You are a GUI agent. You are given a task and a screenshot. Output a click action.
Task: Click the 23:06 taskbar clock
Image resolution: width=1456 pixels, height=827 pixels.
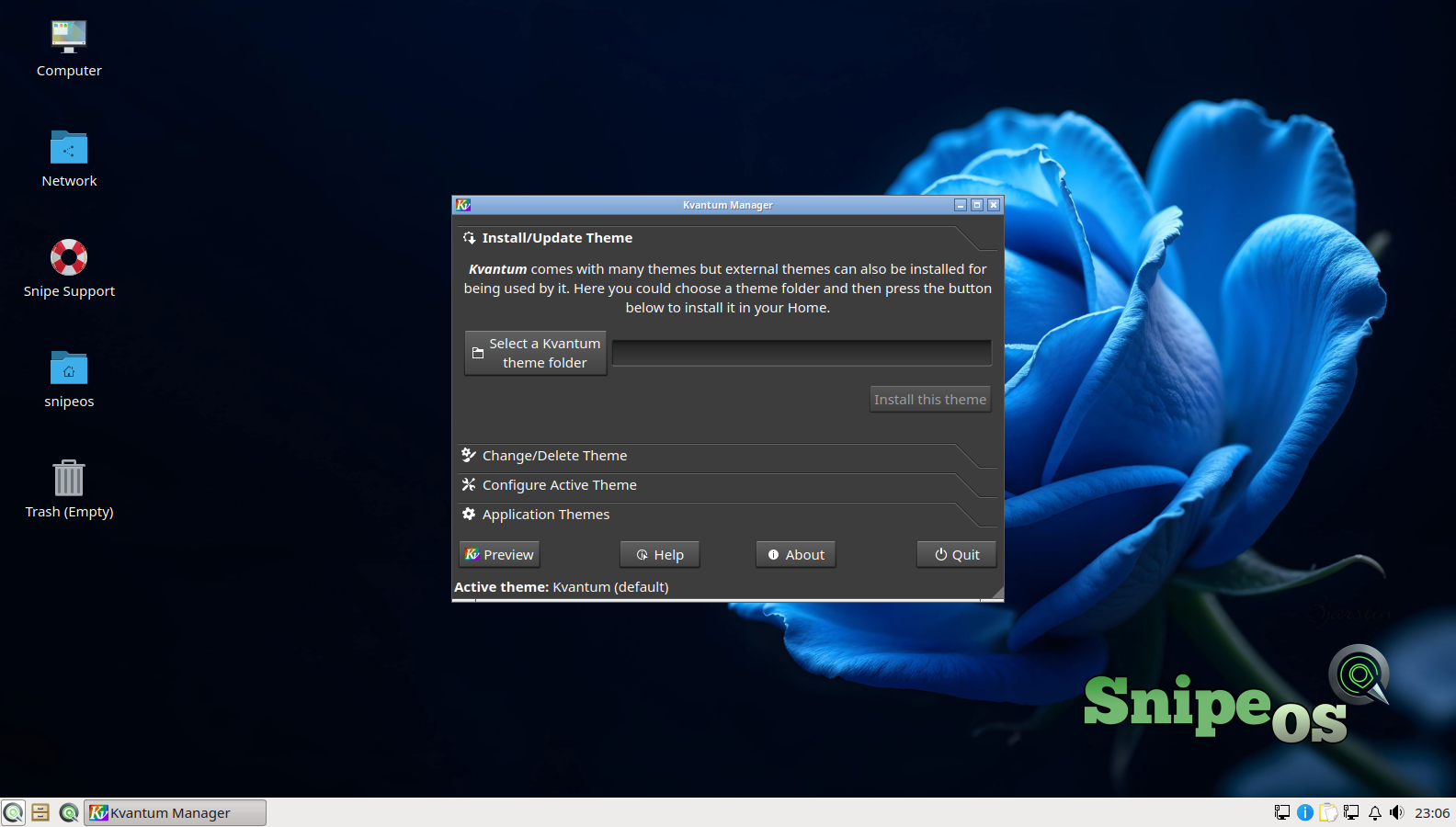point(1432,812)
